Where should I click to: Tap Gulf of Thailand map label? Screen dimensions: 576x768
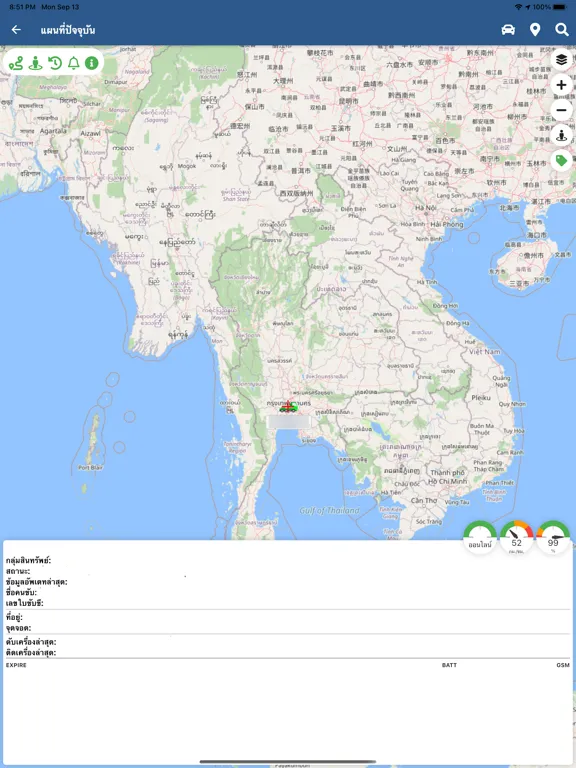329,511
